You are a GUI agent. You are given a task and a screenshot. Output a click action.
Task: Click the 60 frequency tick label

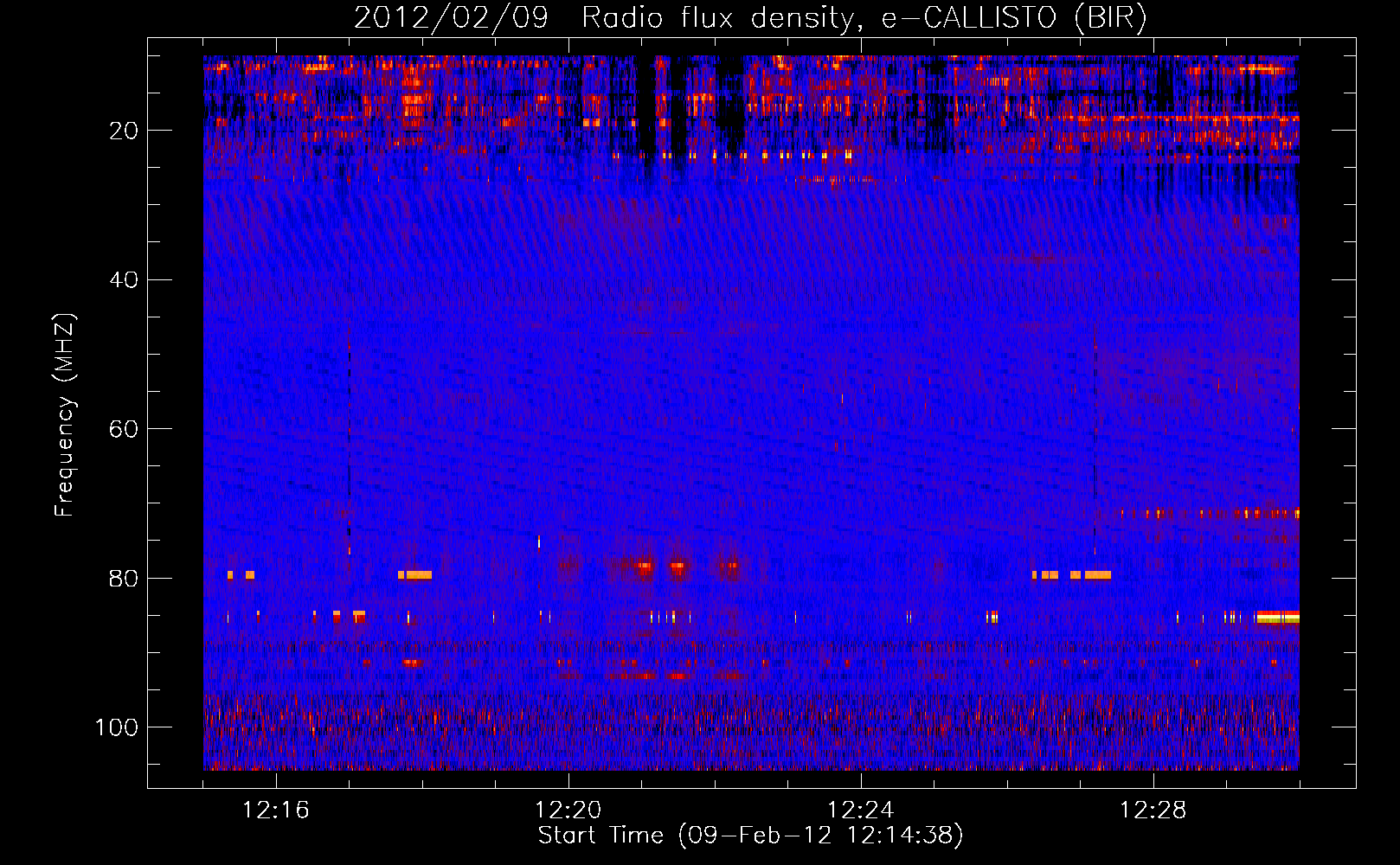[124, 429]
